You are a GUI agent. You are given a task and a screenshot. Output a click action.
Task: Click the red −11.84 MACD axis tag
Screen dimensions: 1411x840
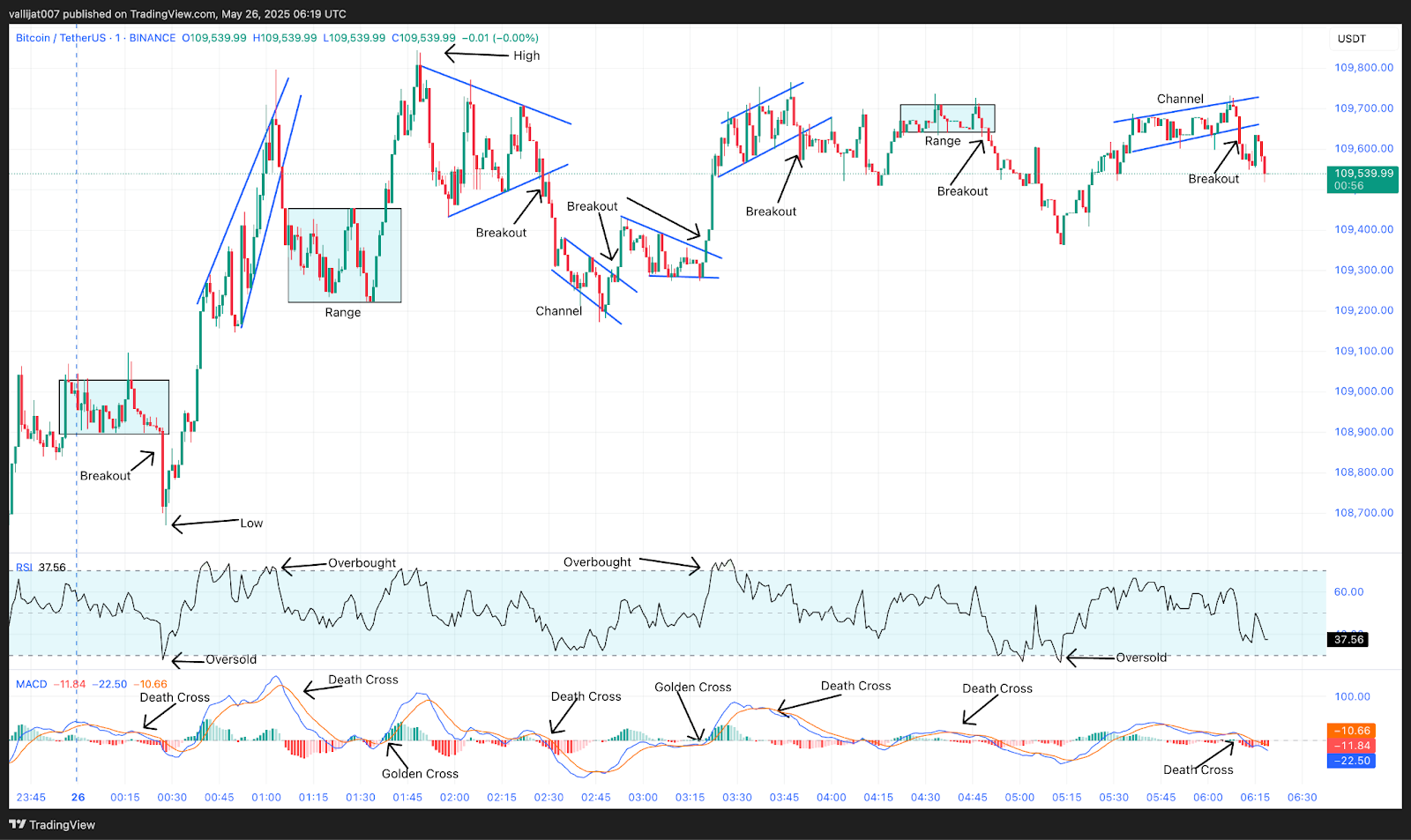[1350, 746]
